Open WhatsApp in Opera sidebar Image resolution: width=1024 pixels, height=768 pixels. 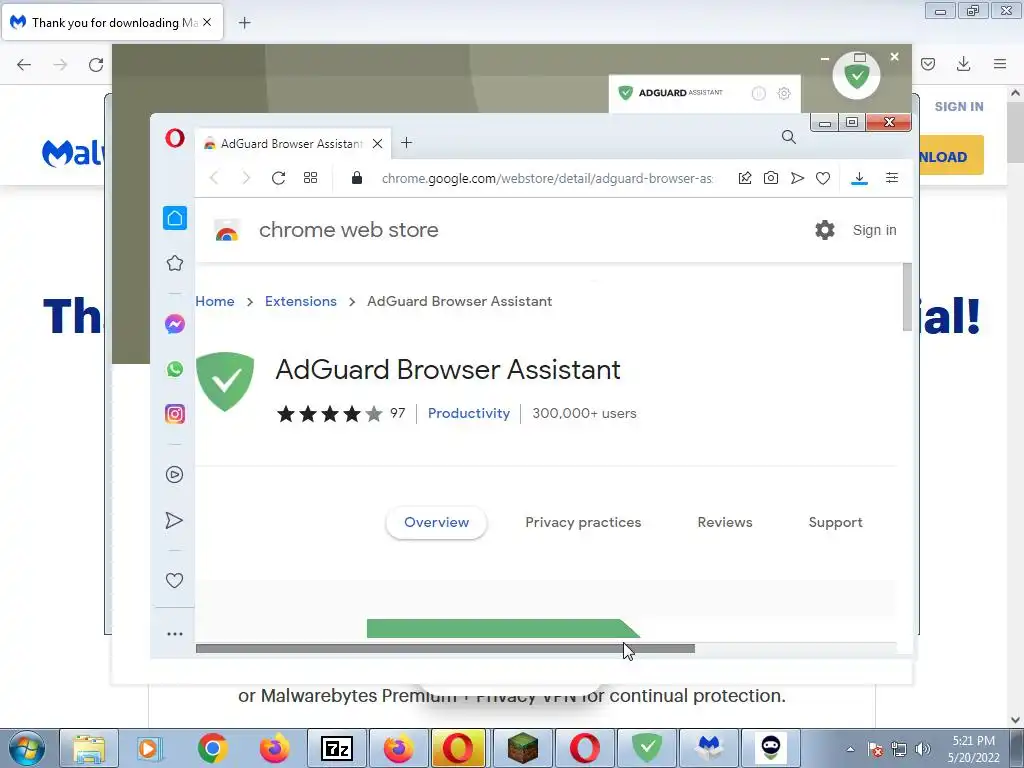(174, 369)
